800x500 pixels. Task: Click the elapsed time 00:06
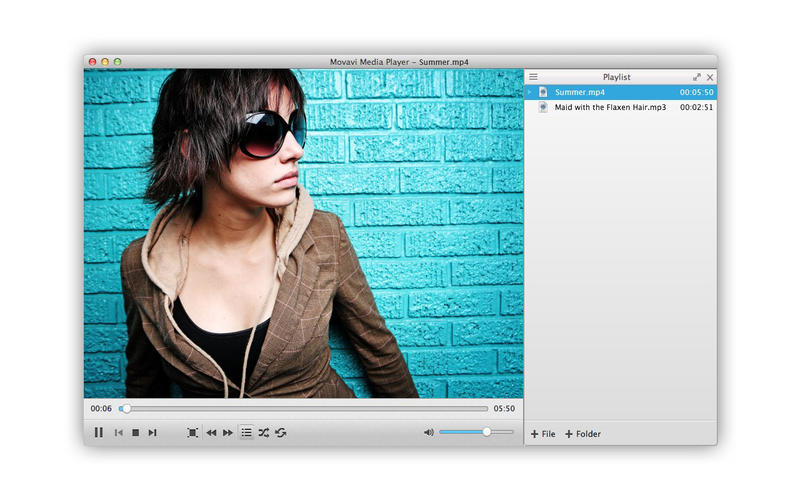click(101, 408)
